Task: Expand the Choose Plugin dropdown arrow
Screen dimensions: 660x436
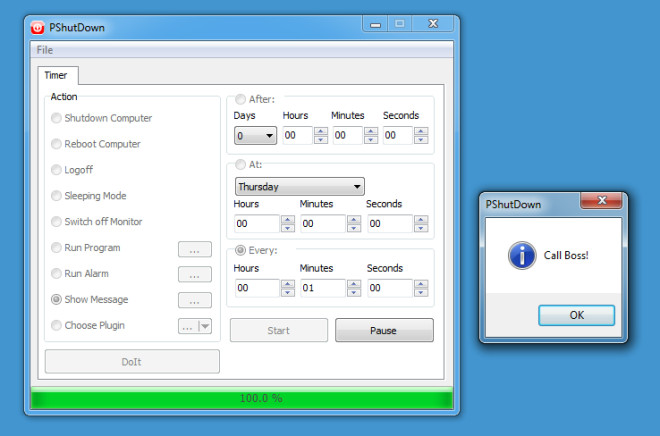Action: tap(205, 326)
